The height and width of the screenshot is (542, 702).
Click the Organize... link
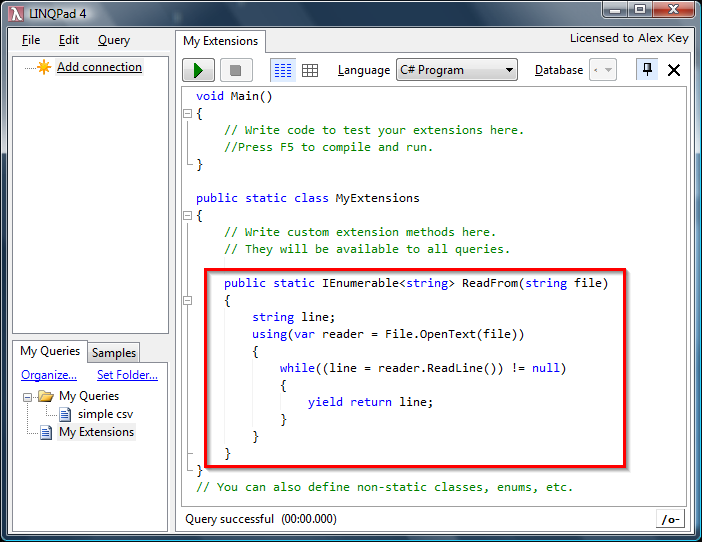pos(49,375)
